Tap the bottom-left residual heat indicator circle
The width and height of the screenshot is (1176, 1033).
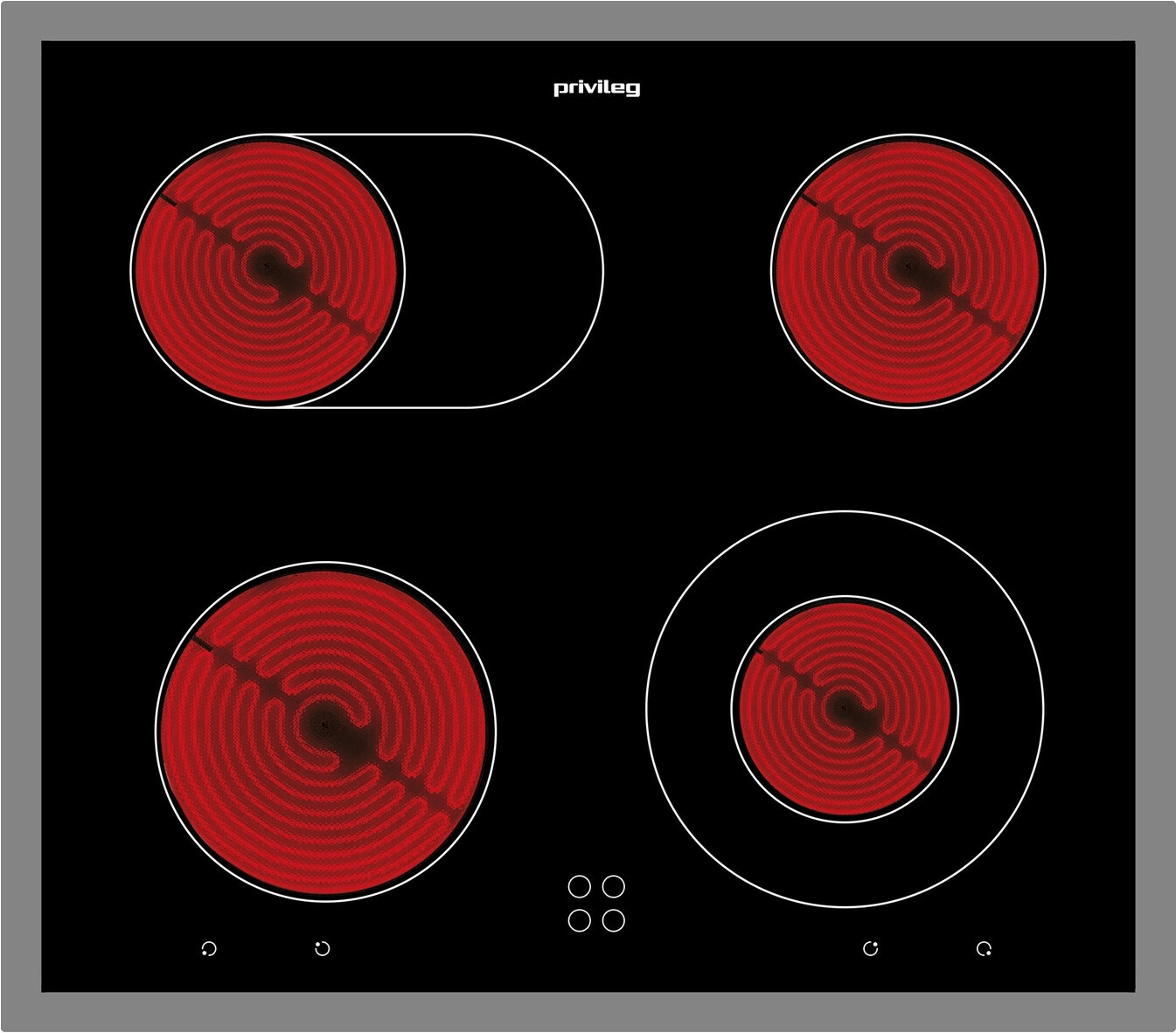pos(579,920)
